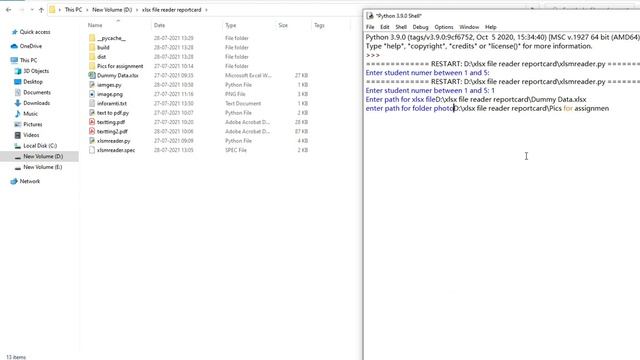Sort files by the Name column
The height and width of the screenshot is (360, 640).
click(95, 25)
